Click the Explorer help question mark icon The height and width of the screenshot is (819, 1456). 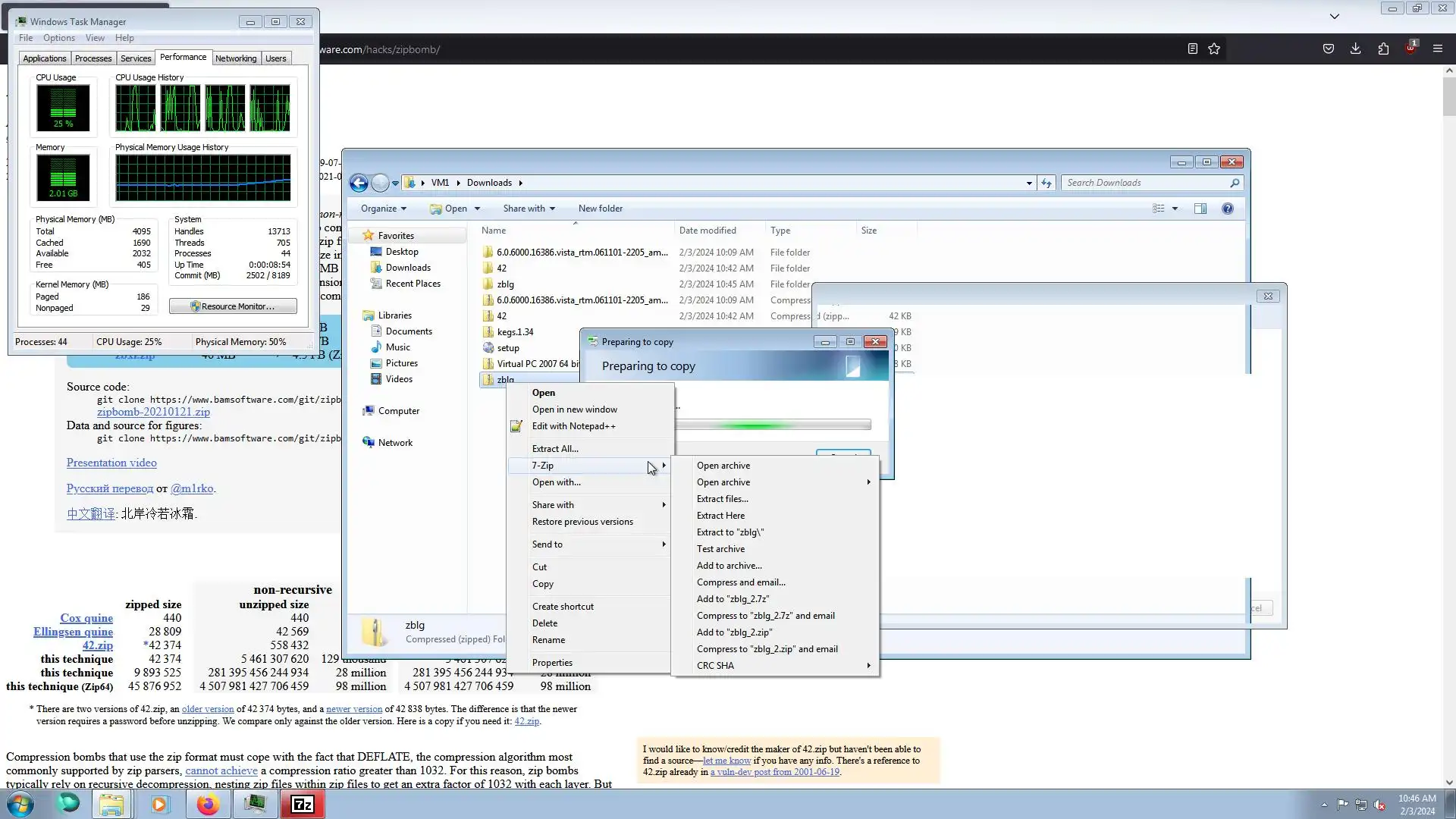tap(1227, 209)
